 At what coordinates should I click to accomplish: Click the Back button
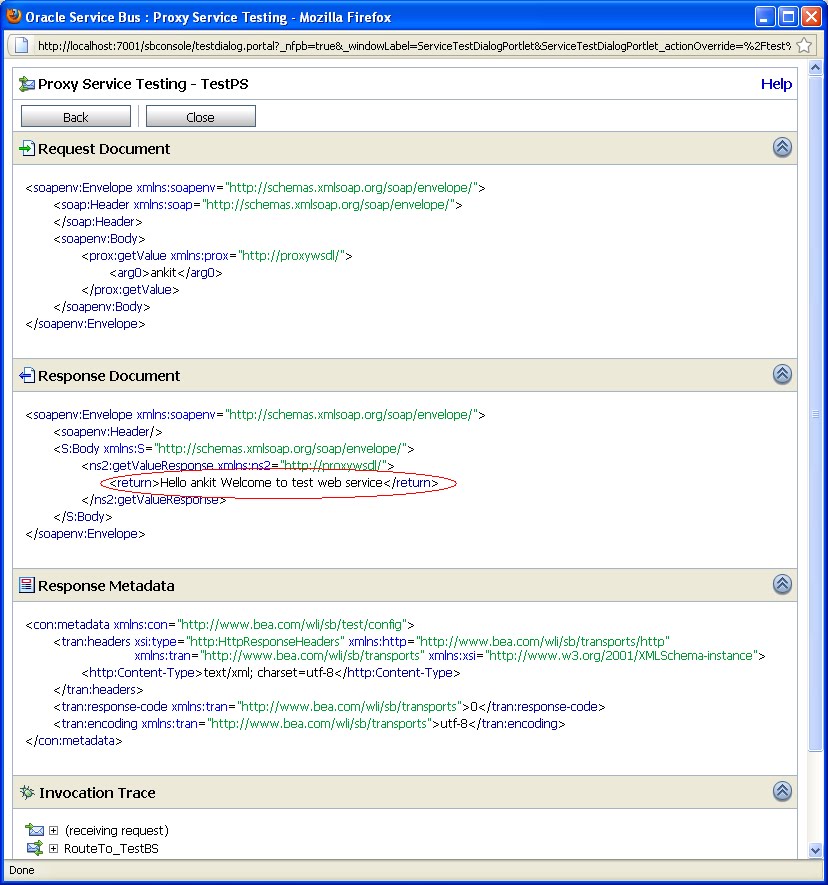(x=76, y=117)
